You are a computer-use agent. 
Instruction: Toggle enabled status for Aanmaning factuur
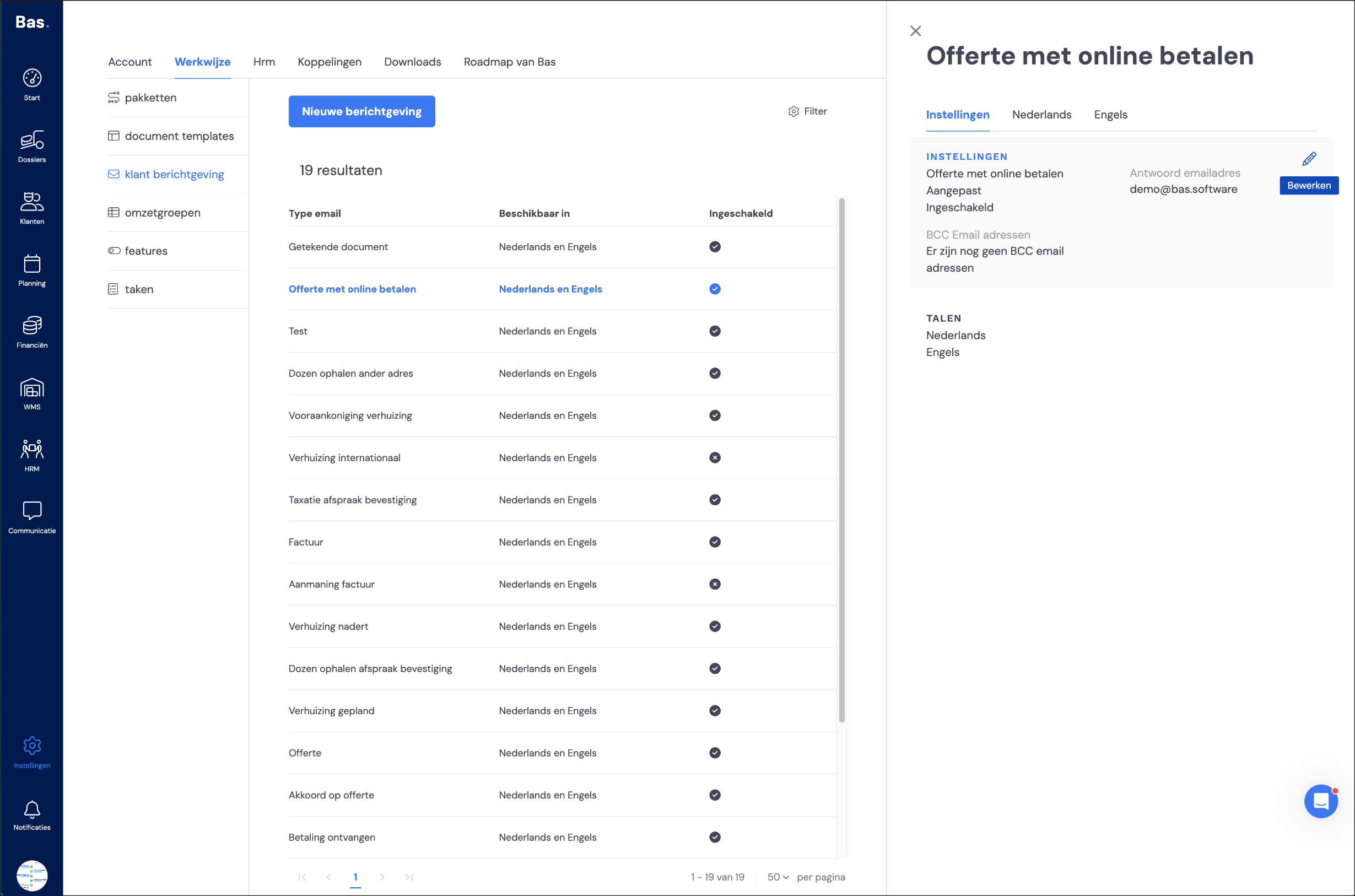coord(715,584)
